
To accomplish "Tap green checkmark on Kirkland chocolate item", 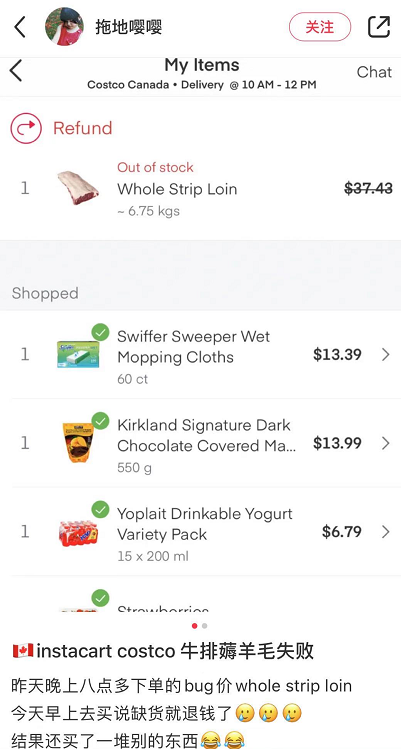I will pos(100,421).
